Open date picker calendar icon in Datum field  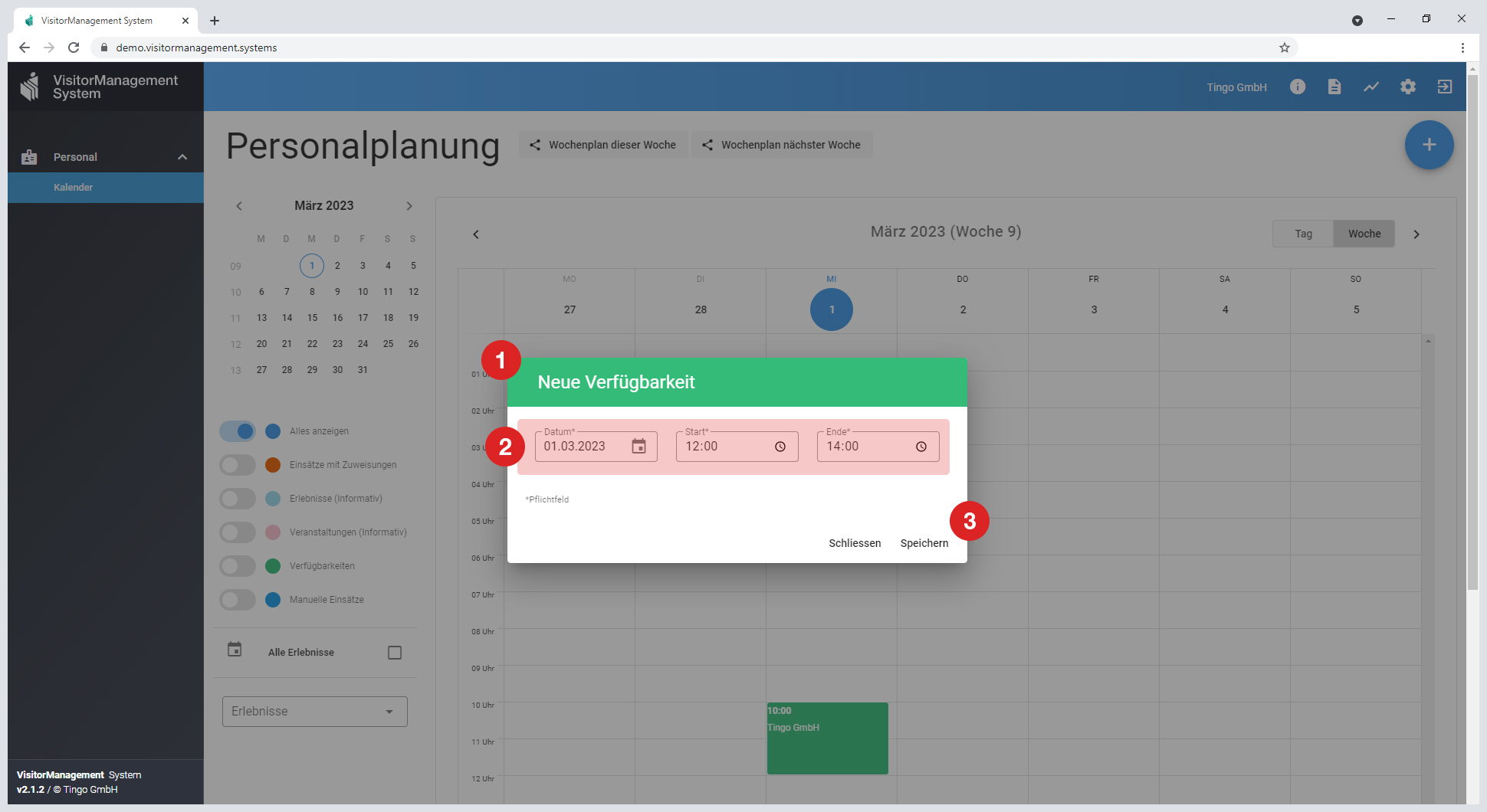(x=638, y=447)
